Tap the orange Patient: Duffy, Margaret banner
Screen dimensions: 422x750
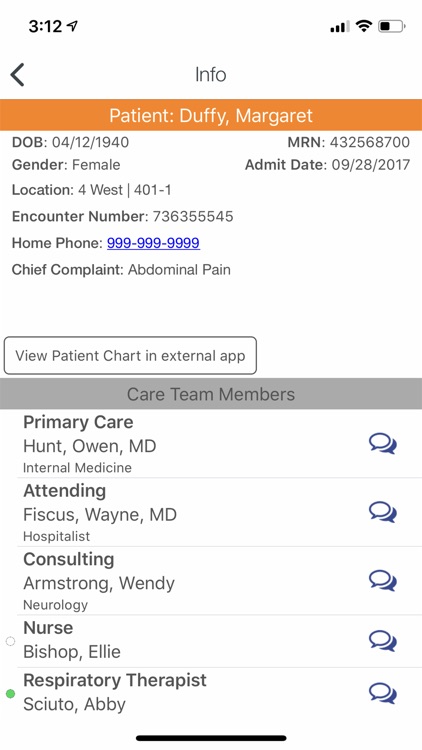coord(211,115)
